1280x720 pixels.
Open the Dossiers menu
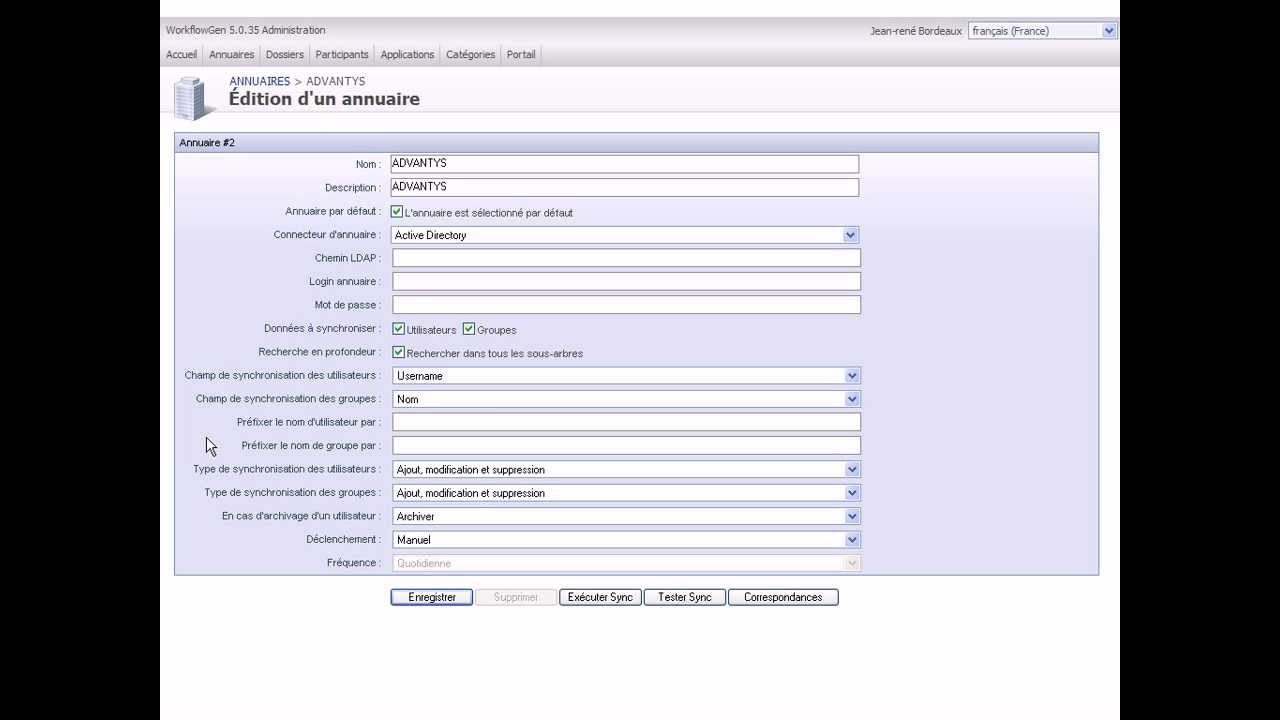[285, 55]
